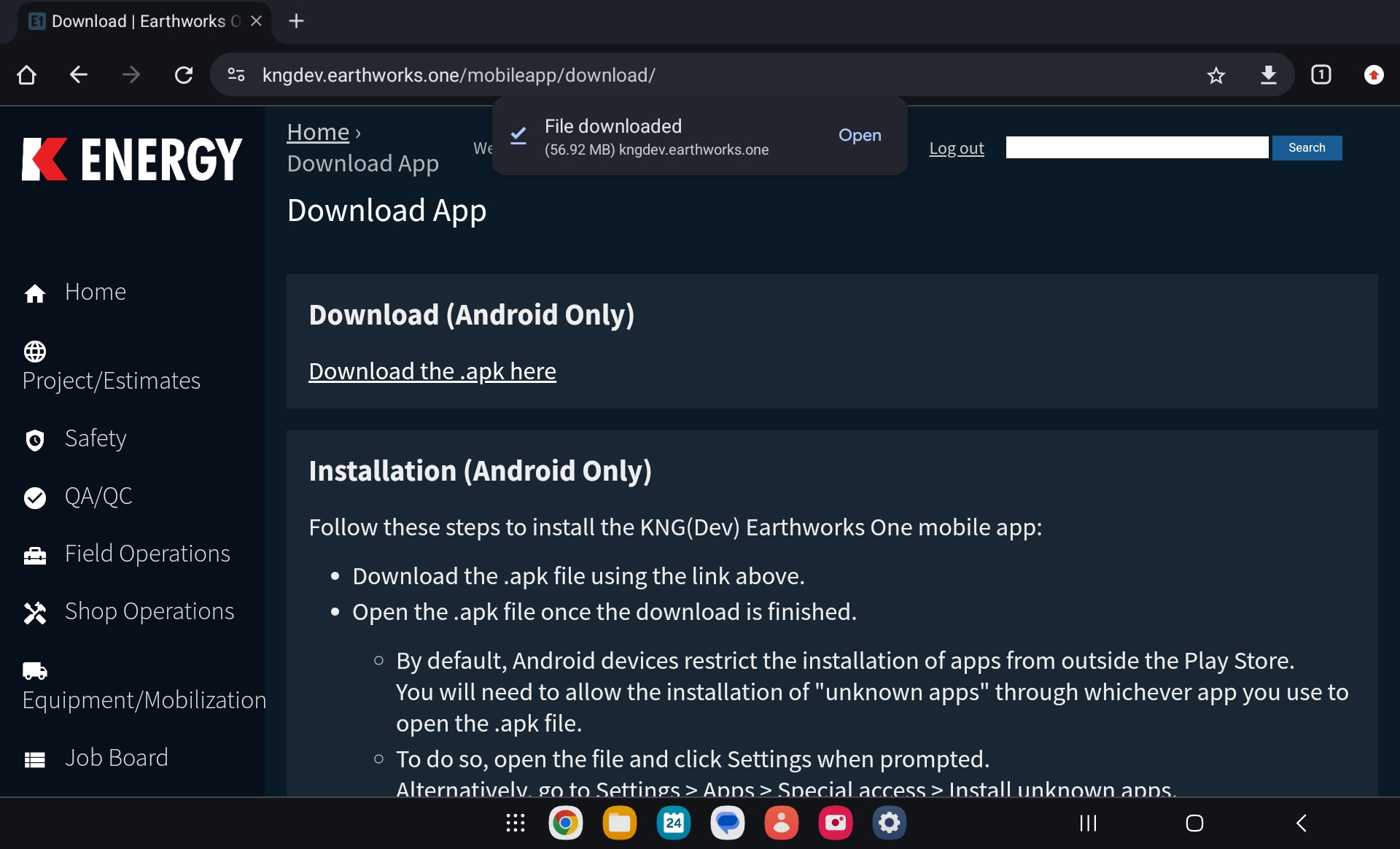
Task: Open QA/QC sidebar section
Action: [x=98, y=497]
